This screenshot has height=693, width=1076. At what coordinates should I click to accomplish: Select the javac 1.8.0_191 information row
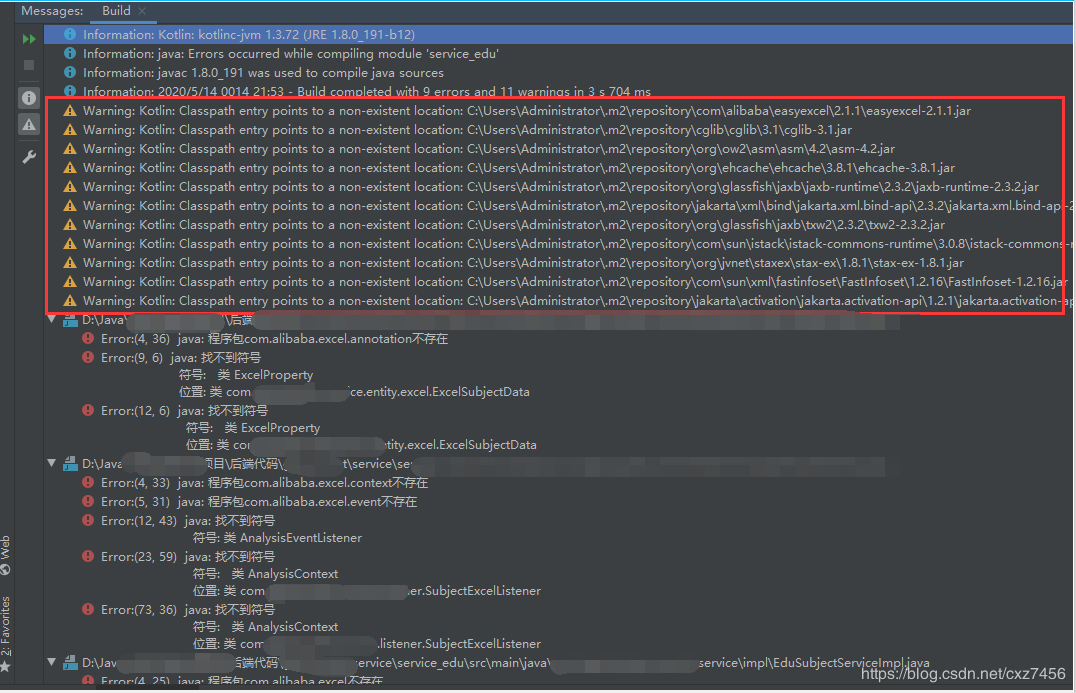pyautogui.click(x=559, y=73)
